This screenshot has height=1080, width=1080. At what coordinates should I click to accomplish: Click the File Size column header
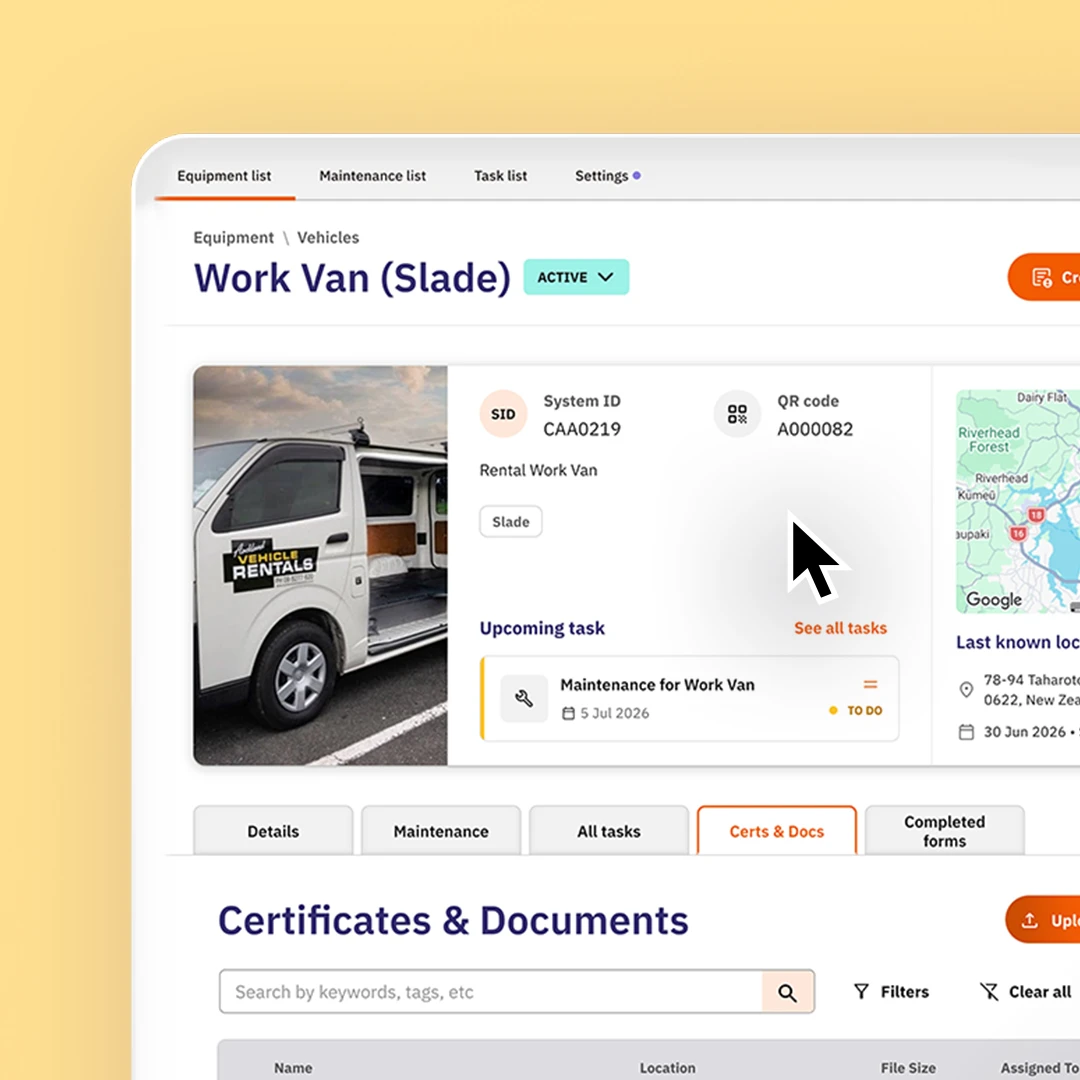[x=908, y=1068]
